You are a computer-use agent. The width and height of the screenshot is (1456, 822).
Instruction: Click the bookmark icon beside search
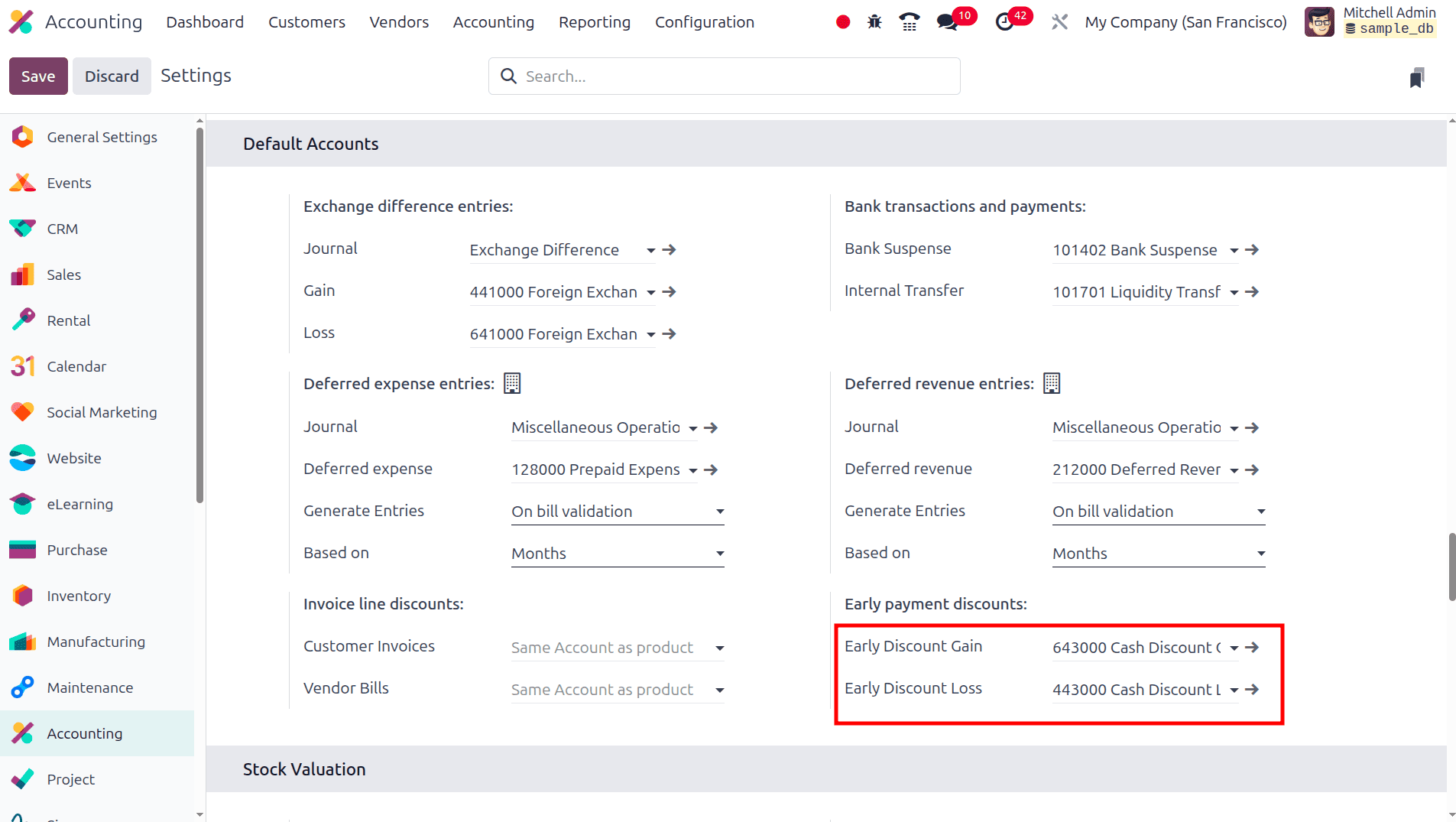[x=1417, y=77]
